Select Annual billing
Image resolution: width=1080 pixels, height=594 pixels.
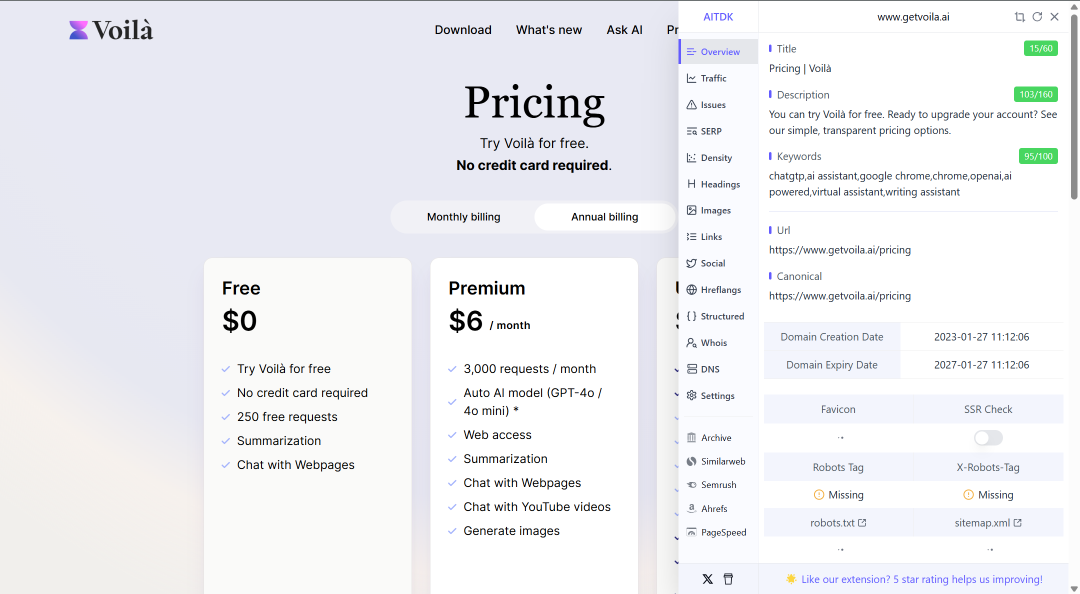pos(605,216)
